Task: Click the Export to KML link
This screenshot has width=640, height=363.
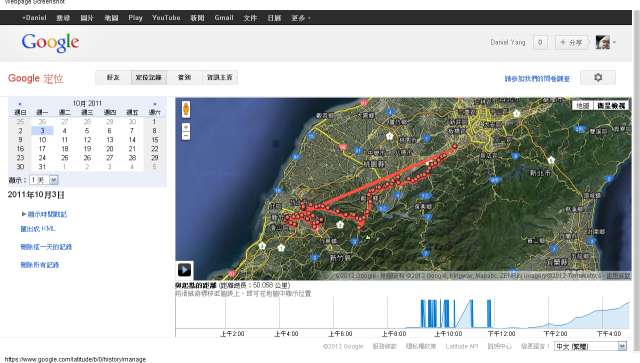Action: coord(38,229)
